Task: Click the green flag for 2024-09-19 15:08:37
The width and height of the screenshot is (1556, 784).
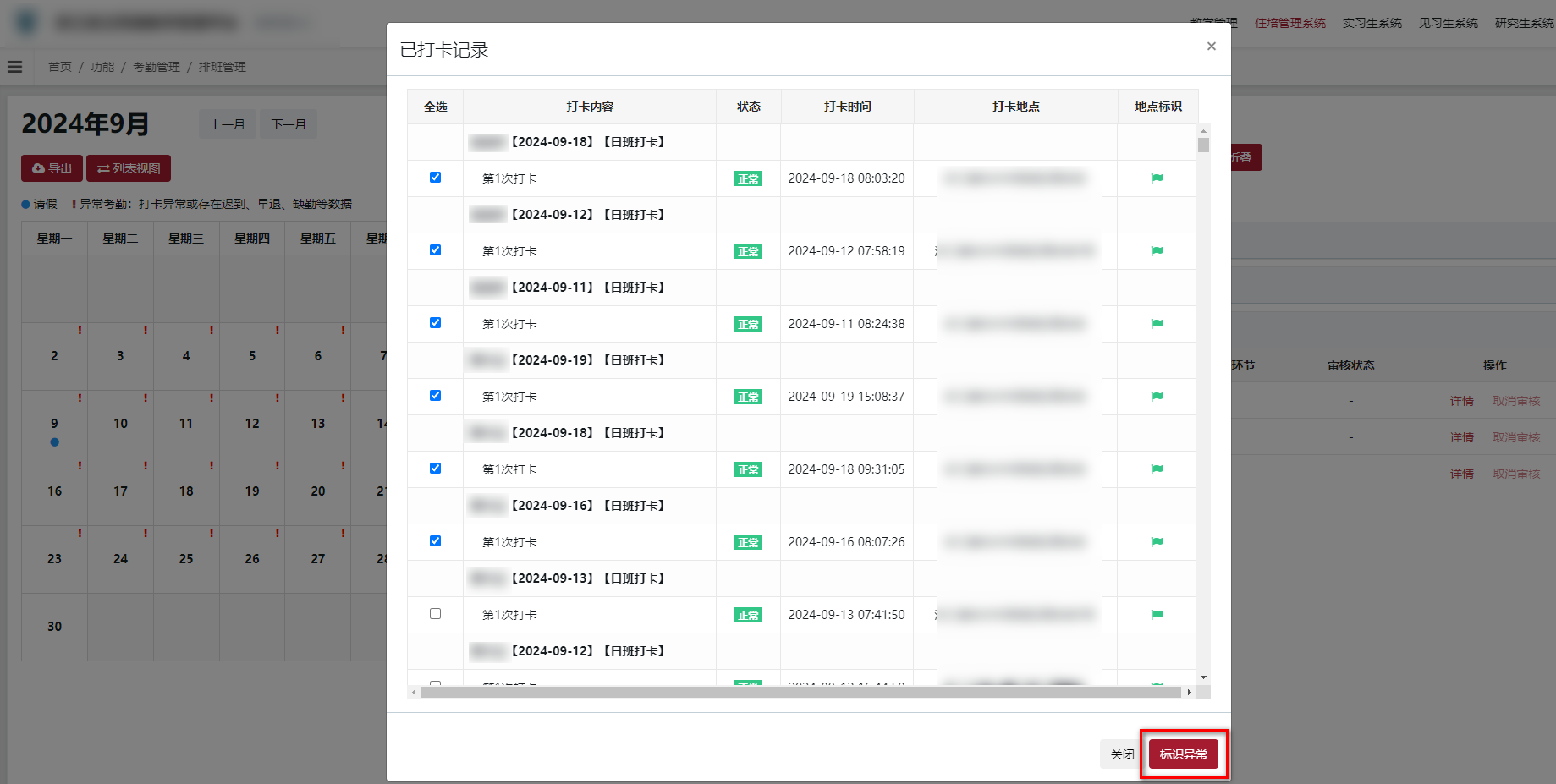Action: coord(1157,397)
